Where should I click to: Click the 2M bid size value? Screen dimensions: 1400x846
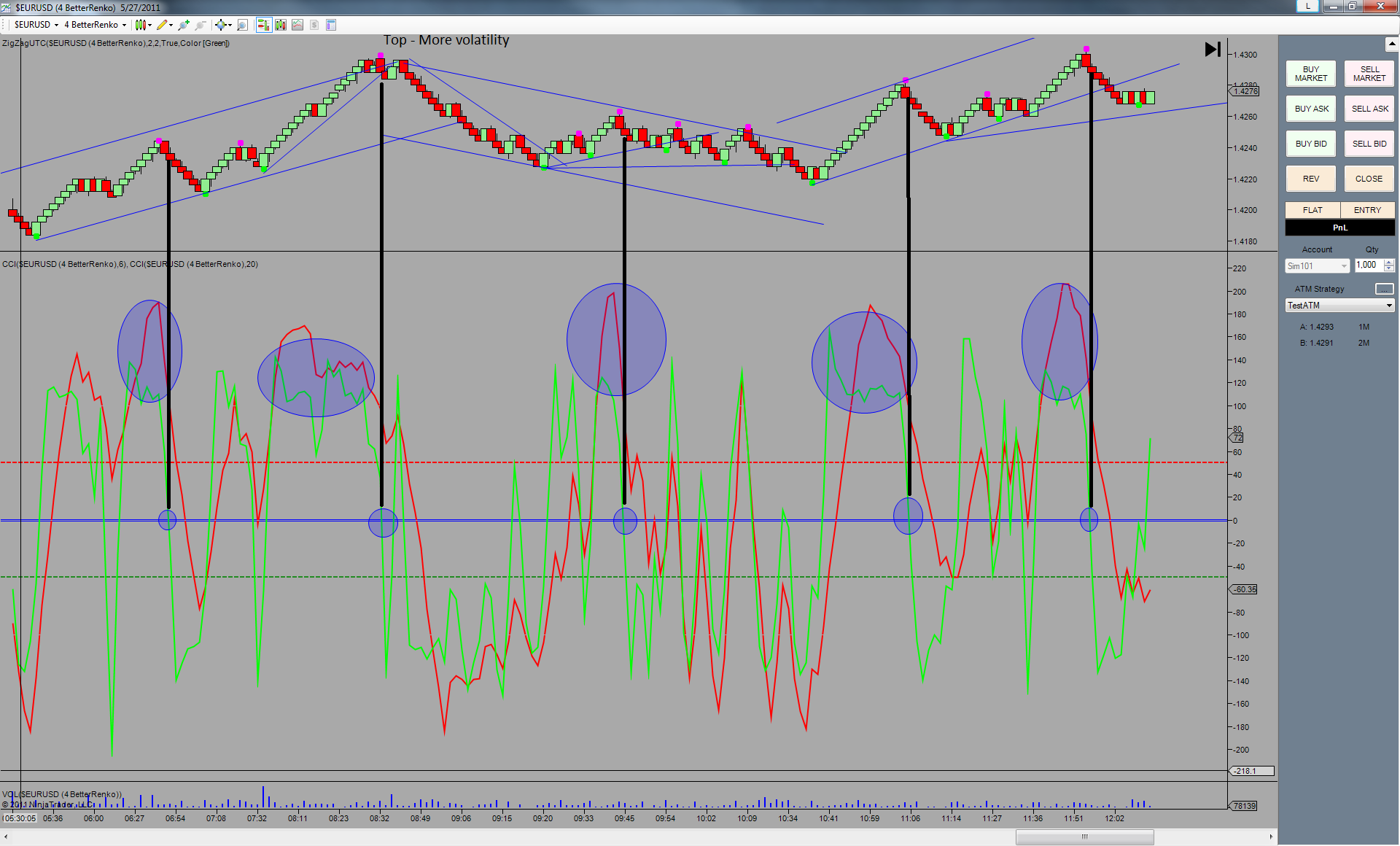point(1364,343)
